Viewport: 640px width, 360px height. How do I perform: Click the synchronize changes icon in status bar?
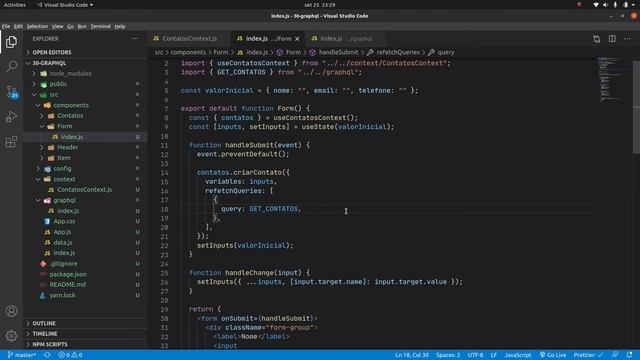coord(47,355)
